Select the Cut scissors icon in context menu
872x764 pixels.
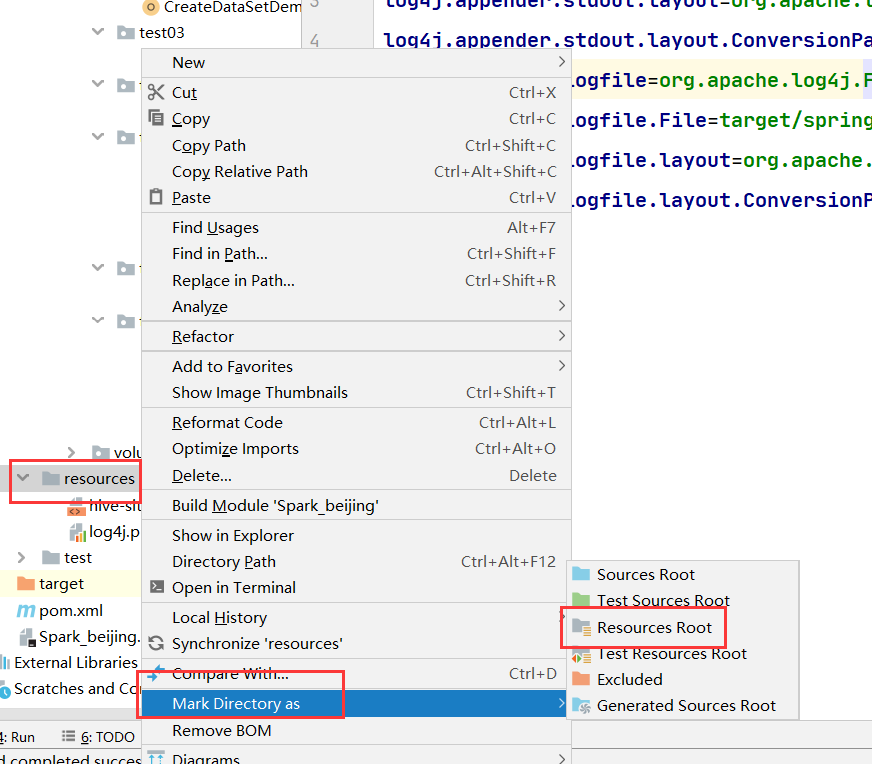[155, 92]
